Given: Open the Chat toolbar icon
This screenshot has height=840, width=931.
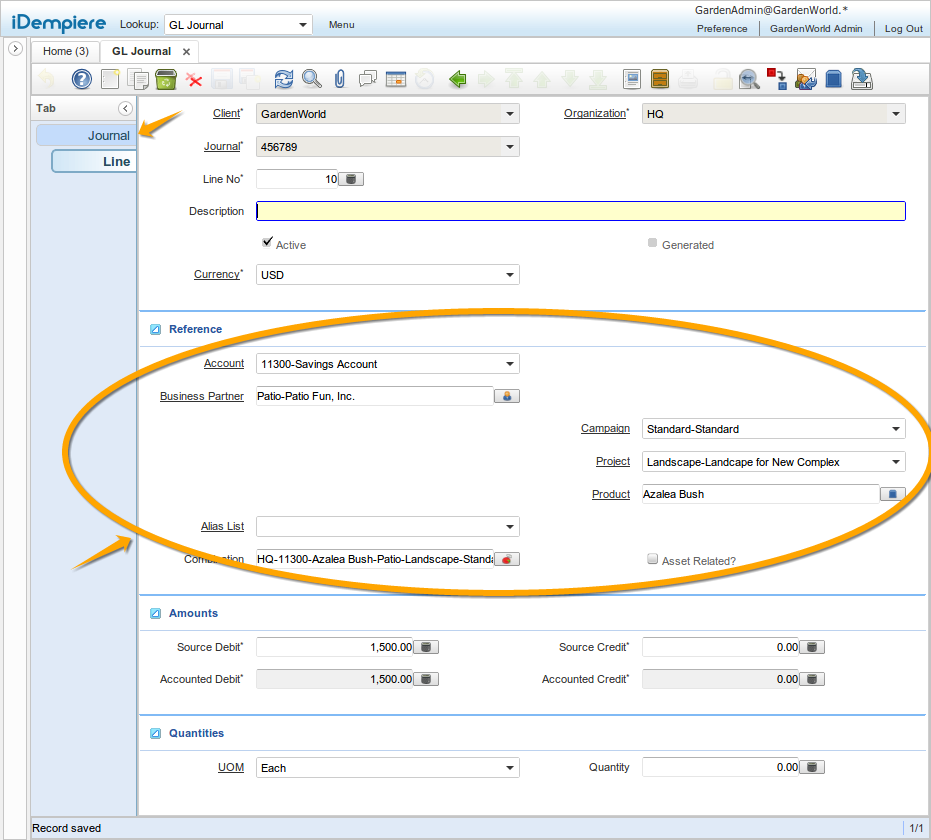Looking at the screenshot, I should pos(367,79).
